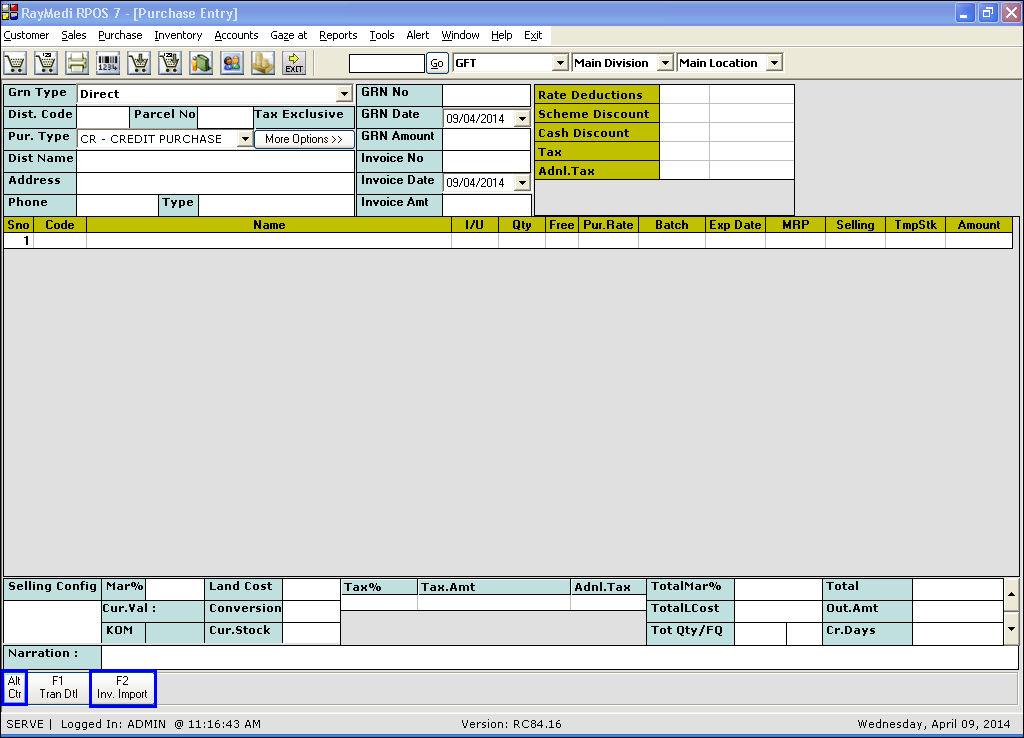Click the Go button

tap(437, 63)
